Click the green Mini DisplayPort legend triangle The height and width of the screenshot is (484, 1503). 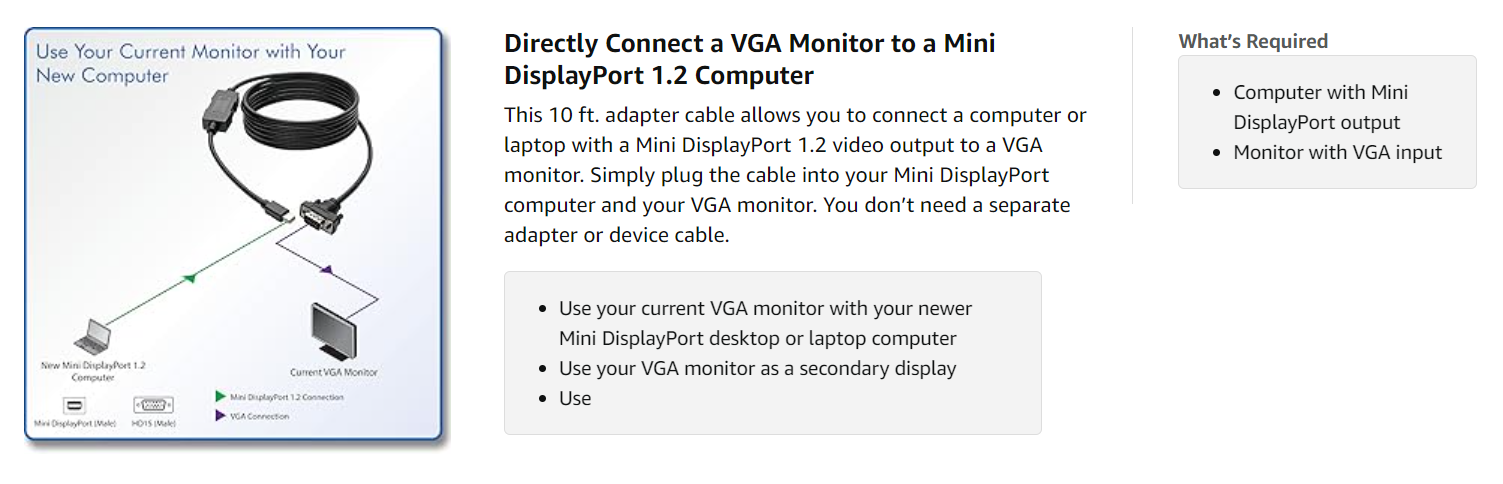220,397
